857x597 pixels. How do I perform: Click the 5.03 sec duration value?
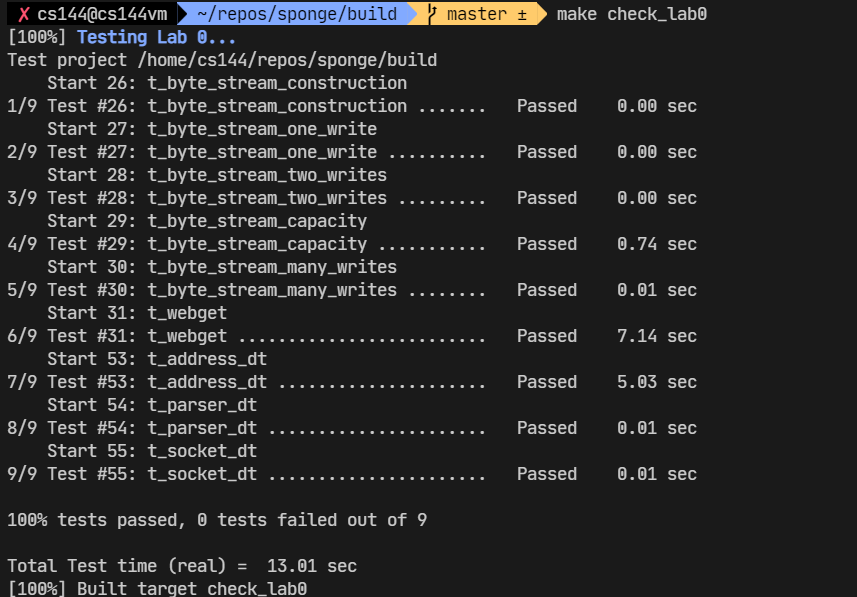tap(656, 382)
